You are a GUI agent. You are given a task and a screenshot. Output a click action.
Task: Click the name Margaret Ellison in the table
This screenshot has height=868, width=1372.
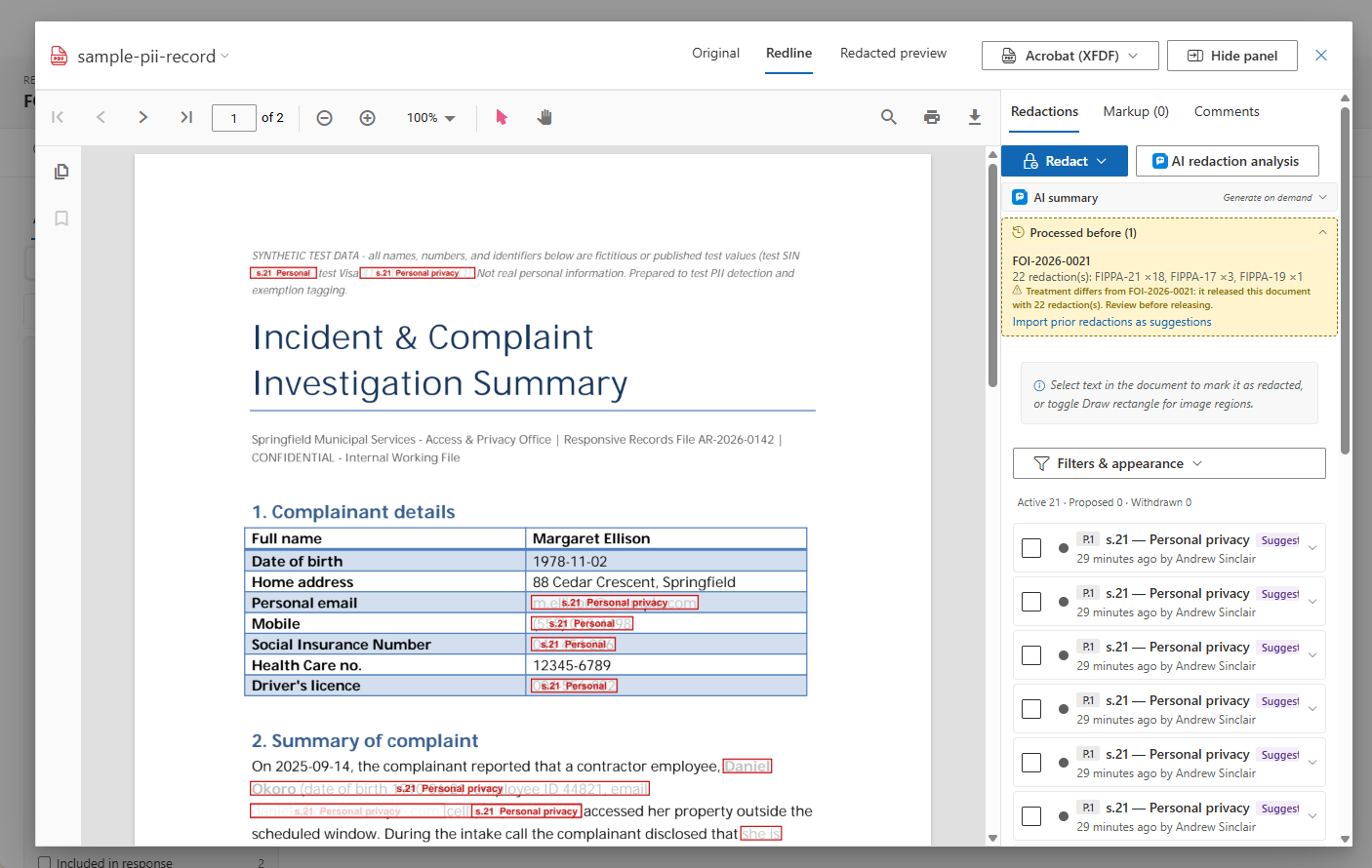click(591, 538)
